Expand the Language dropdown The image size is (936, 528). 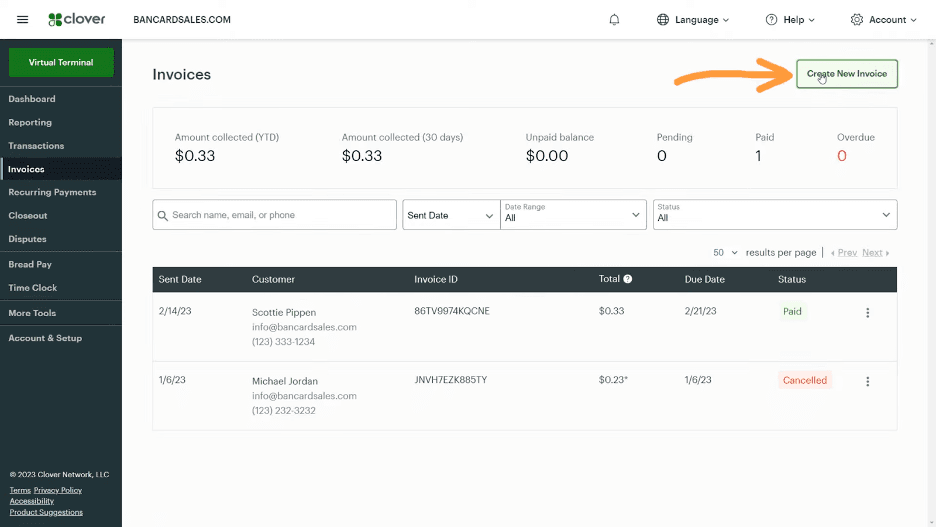(x=693, y=19)
